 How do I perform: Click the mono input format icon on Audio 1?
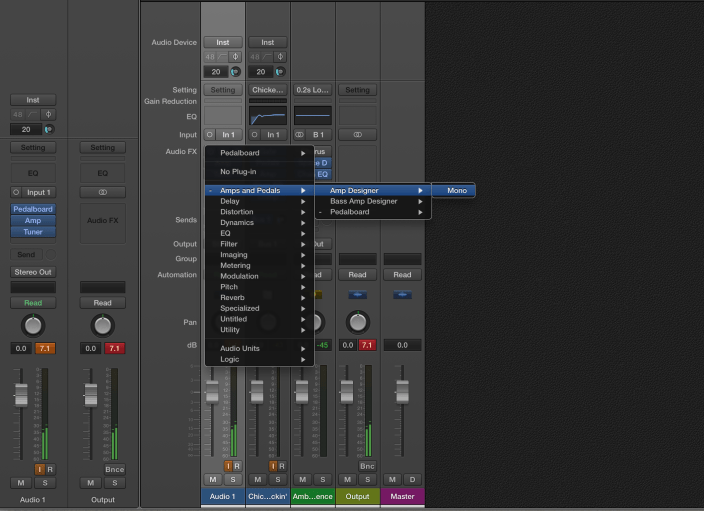(x=210, y=134)
